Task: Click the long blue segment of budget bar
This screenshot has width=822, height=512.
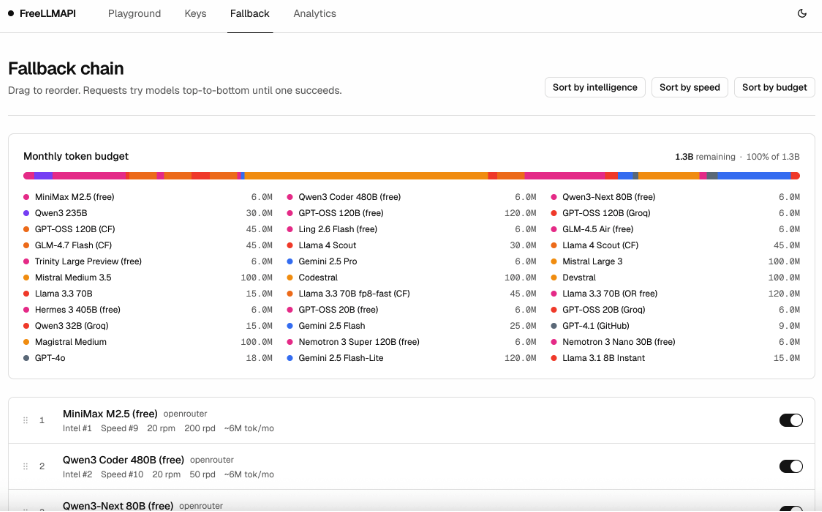Action: 754,176
